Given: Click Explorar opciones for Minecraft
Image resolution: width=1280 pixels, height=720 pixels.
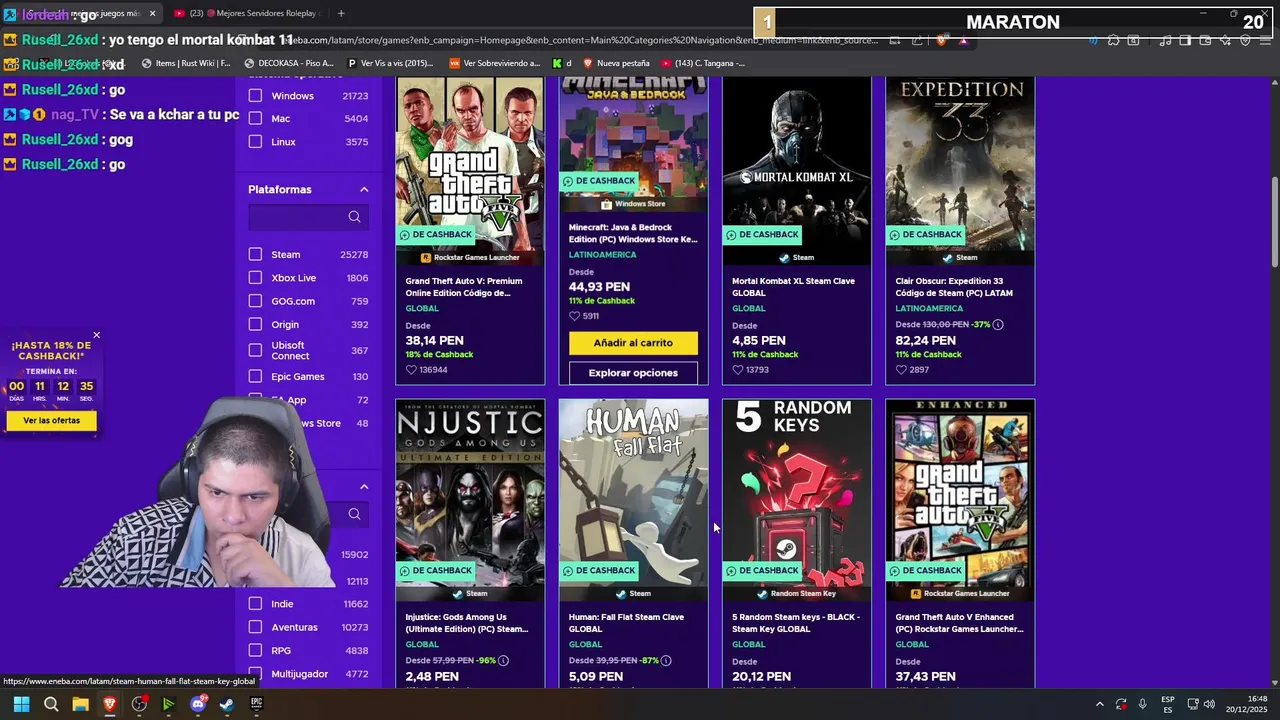Looking at the screenshot, I should [633, 373].
